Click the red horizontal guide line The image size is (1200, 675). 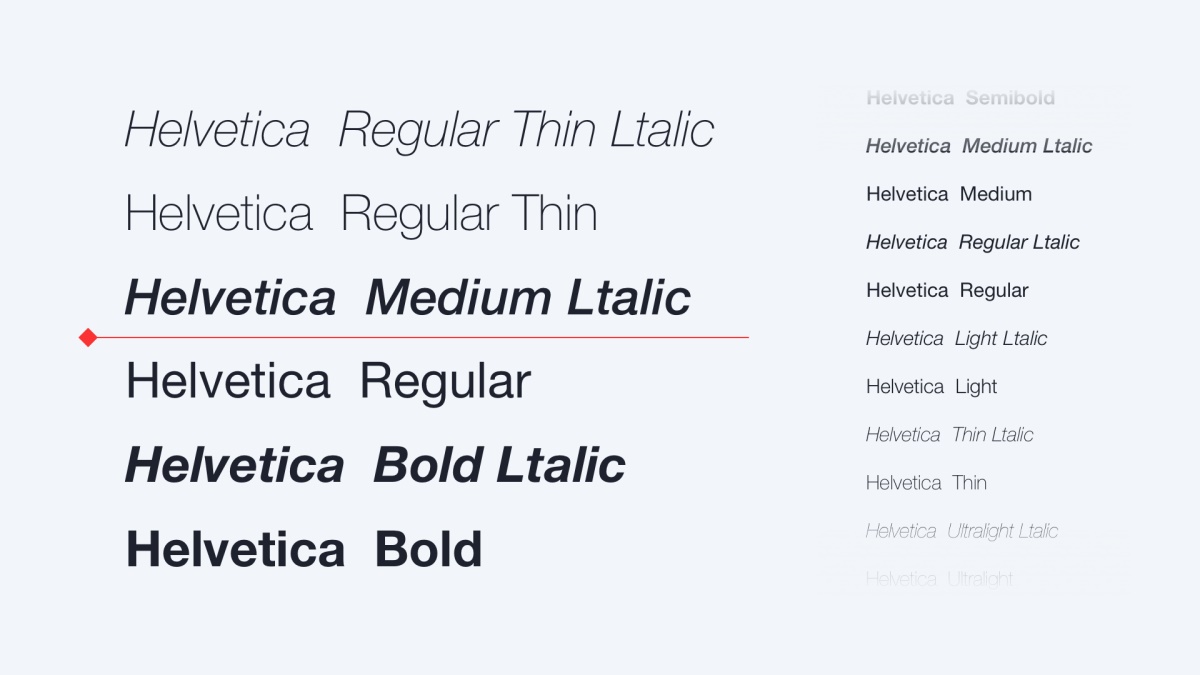point(420,338)
